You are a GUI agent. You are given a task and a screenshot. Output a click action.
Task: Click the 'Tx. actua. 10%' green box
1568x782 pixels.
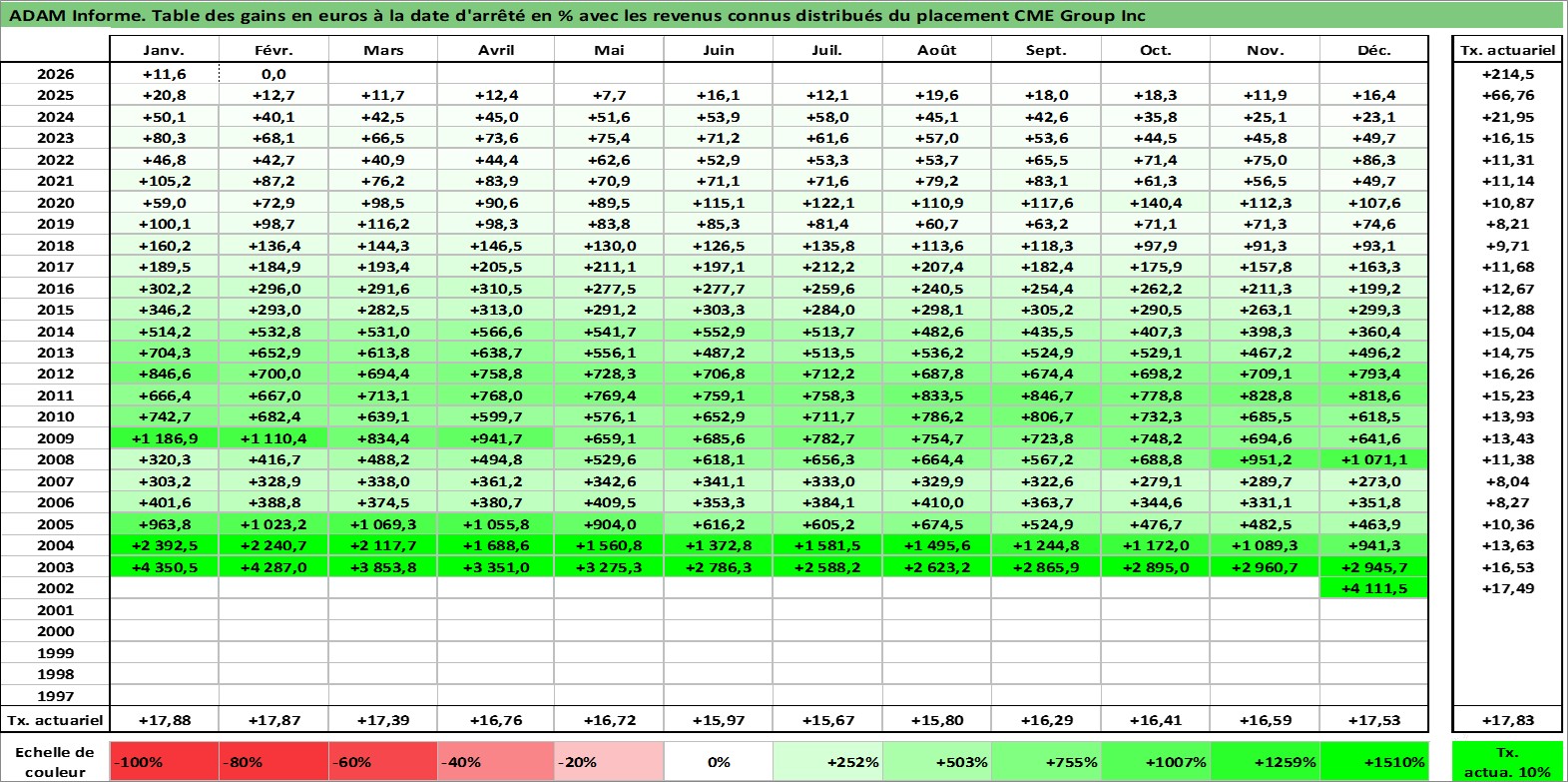(x=1507, y=761)
